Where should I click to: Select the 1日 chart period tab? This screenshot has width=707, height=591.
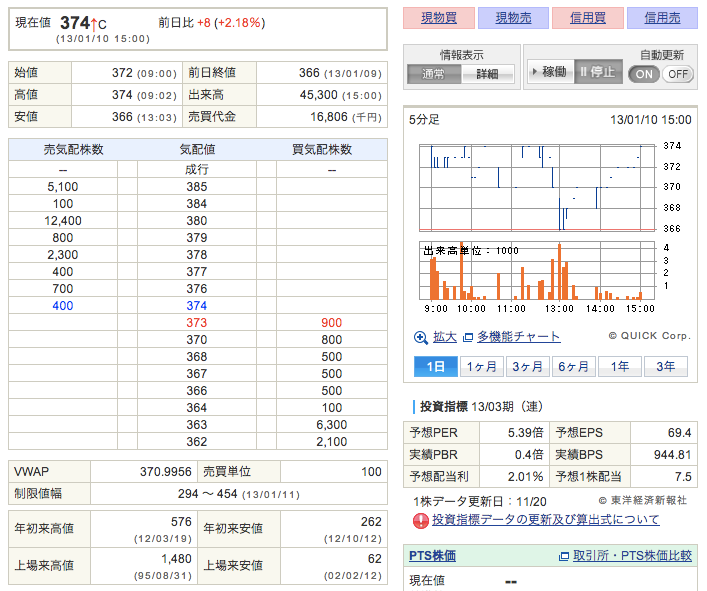pos(436,367)
